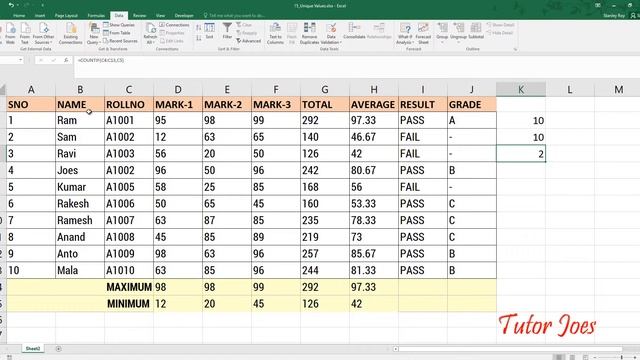The image size is (640, 360).
Task: Click the Sort A to Z icon
Action: pos(198,28)
